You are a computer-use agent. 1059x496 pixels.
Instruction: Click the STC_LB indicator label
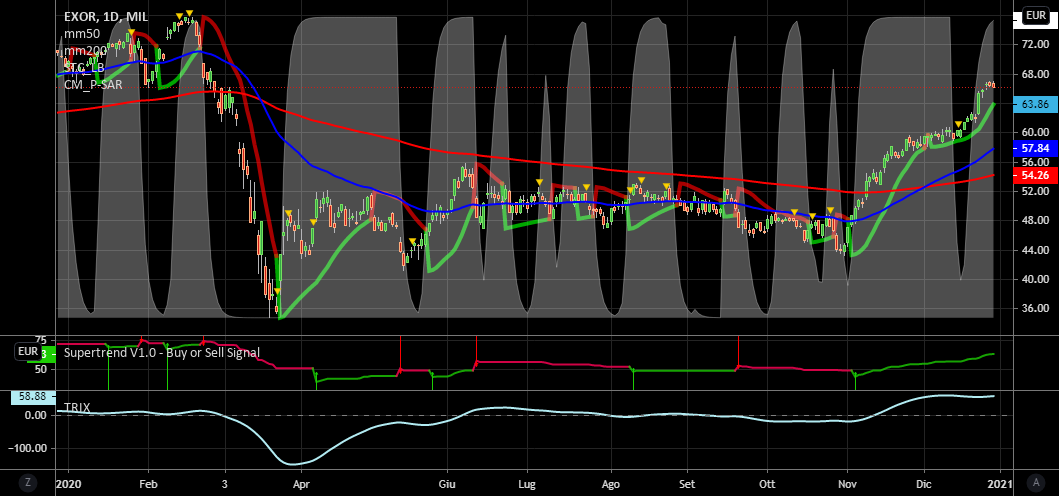coord(85,67)
